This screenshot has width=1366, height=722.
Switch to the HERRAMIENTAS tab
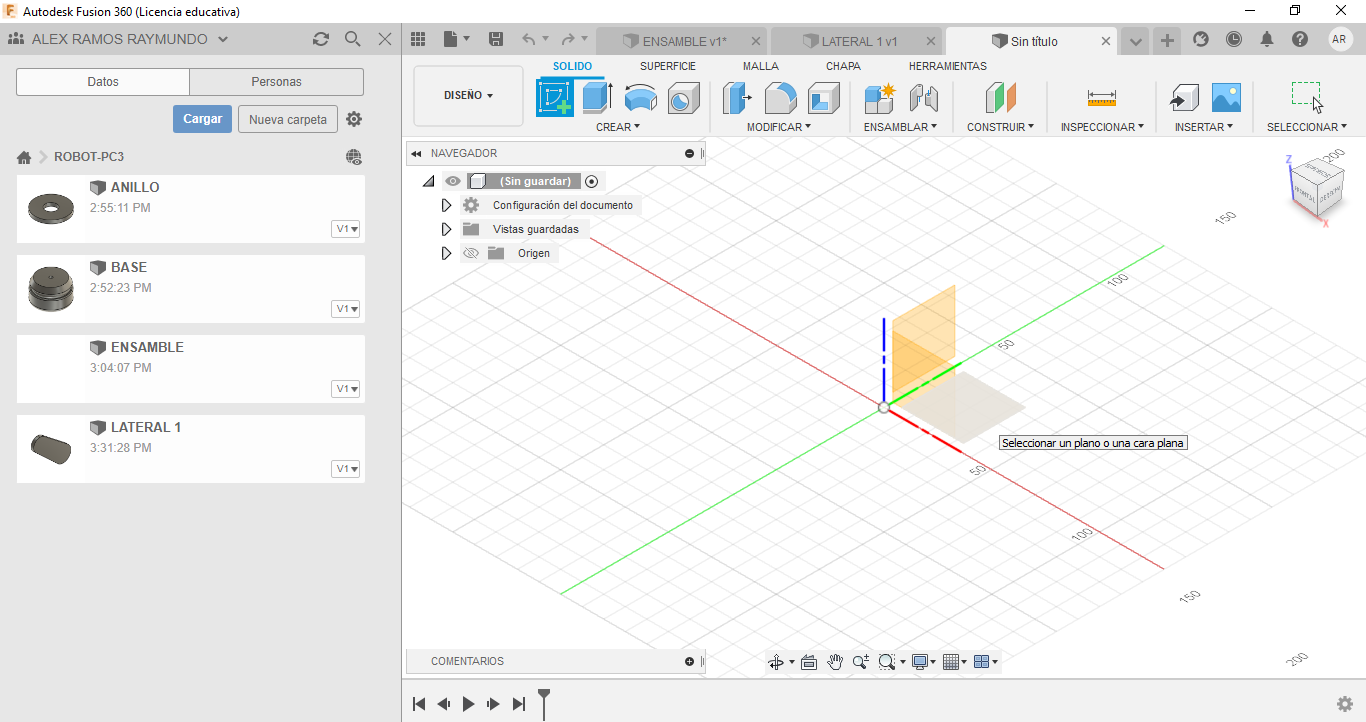point(947,66)
